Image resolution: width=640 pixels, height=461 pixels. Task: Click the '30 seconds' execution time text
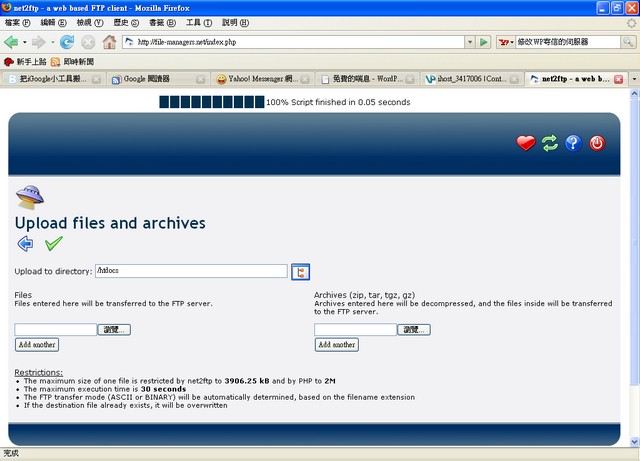tap(163, 389)
